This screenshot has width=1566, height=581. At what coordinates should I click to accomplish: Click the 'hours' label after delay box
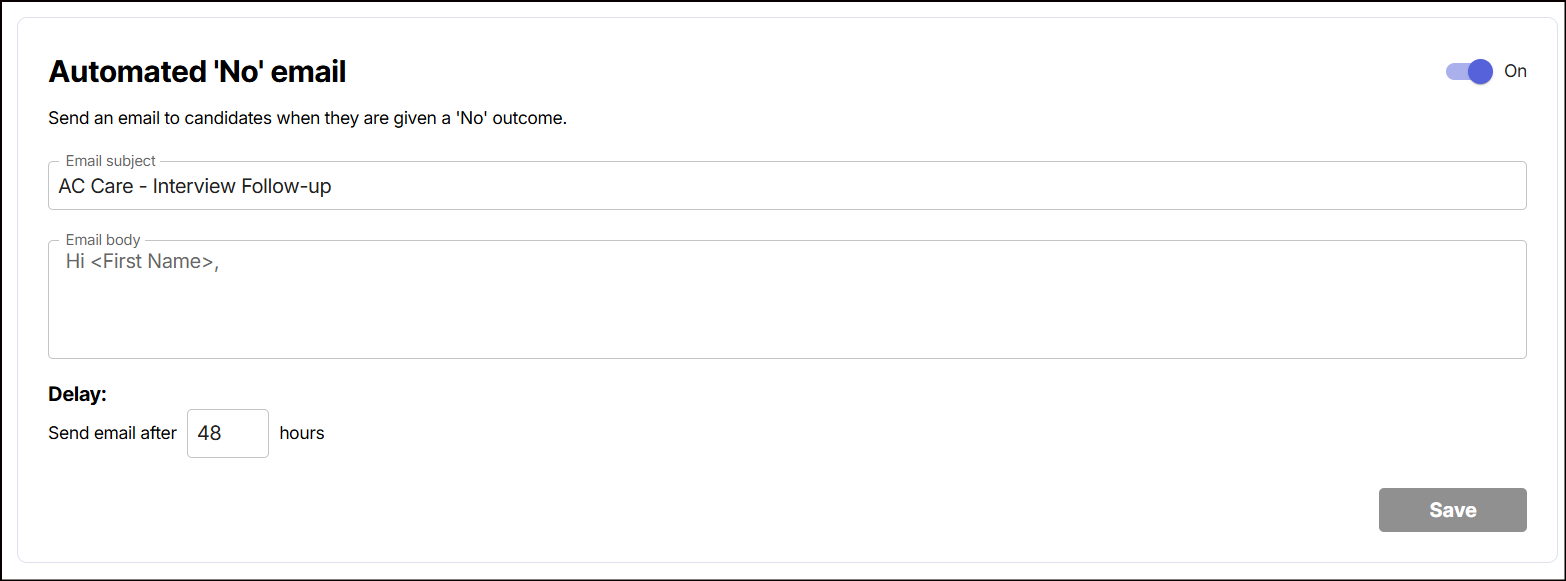302,433
